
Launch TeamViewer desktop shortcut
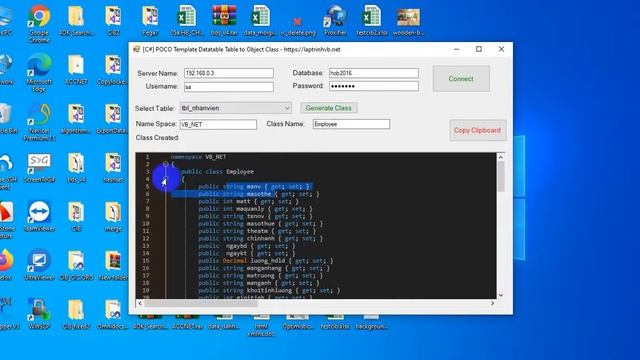[39, 216]
